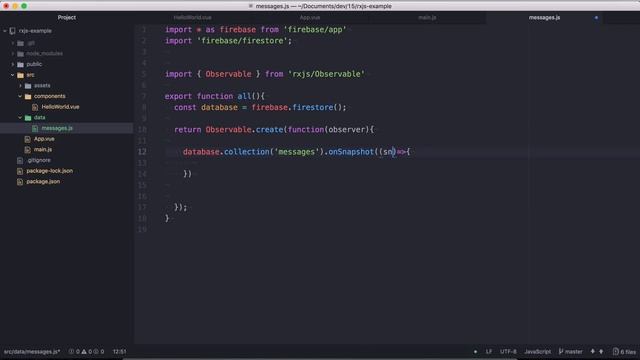Click cursor position 12:51 in status bar
Viewport: 640px width, 360px height.
click(x=120, y=352)
